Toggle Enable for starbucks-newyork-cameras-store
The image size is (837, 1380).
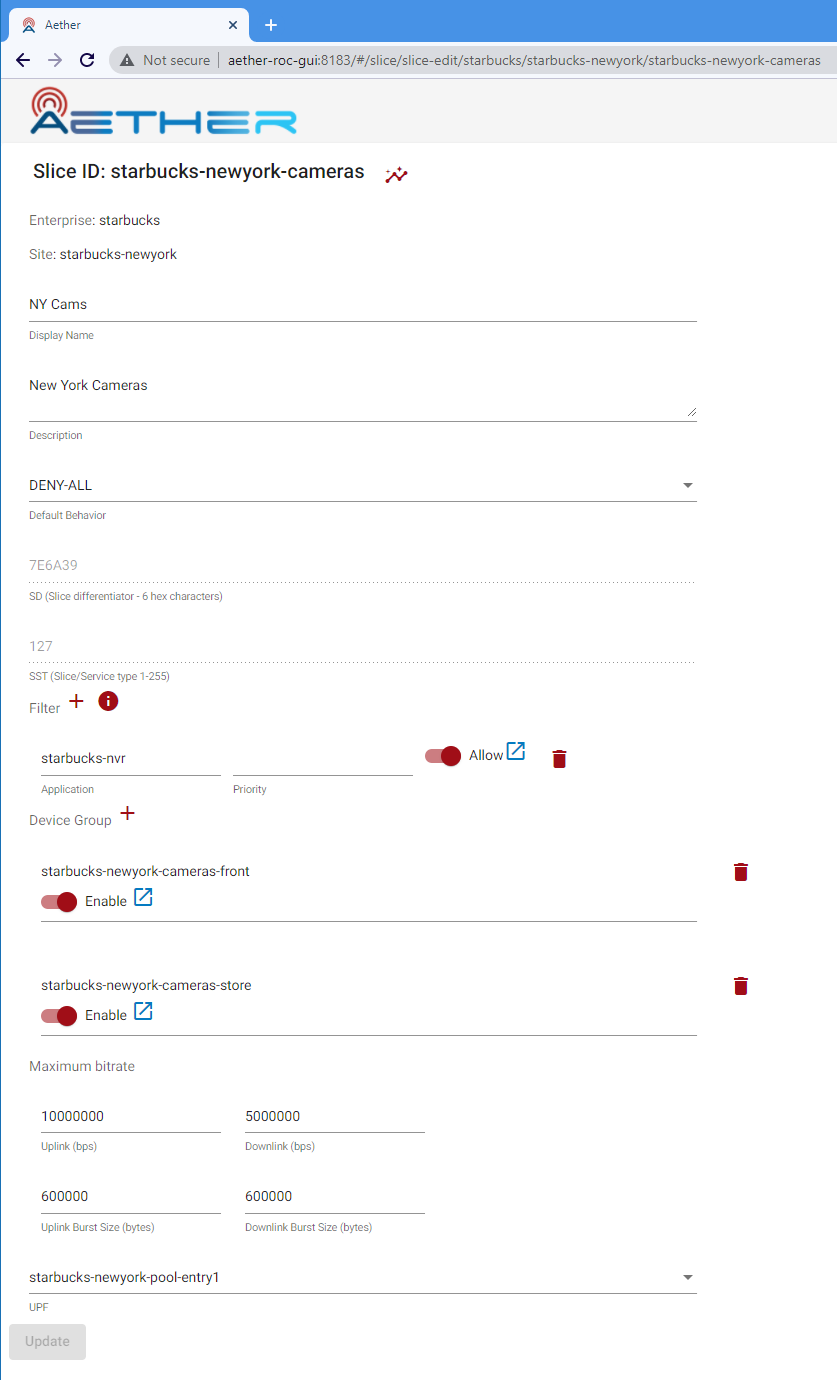click(x=59, y=1016)
